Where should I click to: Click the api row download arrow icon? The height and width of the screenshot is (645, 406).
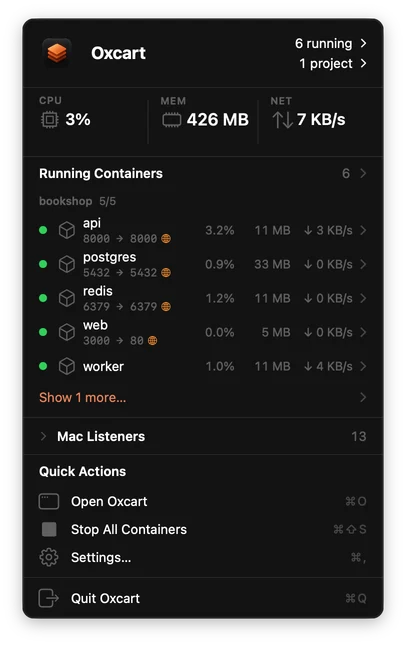pyautogui.click(x=308, y=230)
